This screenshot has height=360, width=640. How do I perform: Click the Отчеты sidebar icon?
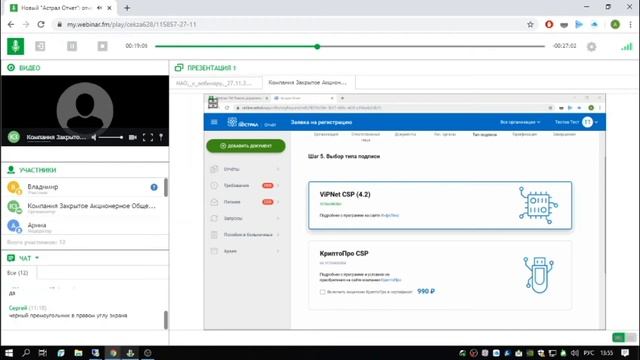tap(214, 169)
